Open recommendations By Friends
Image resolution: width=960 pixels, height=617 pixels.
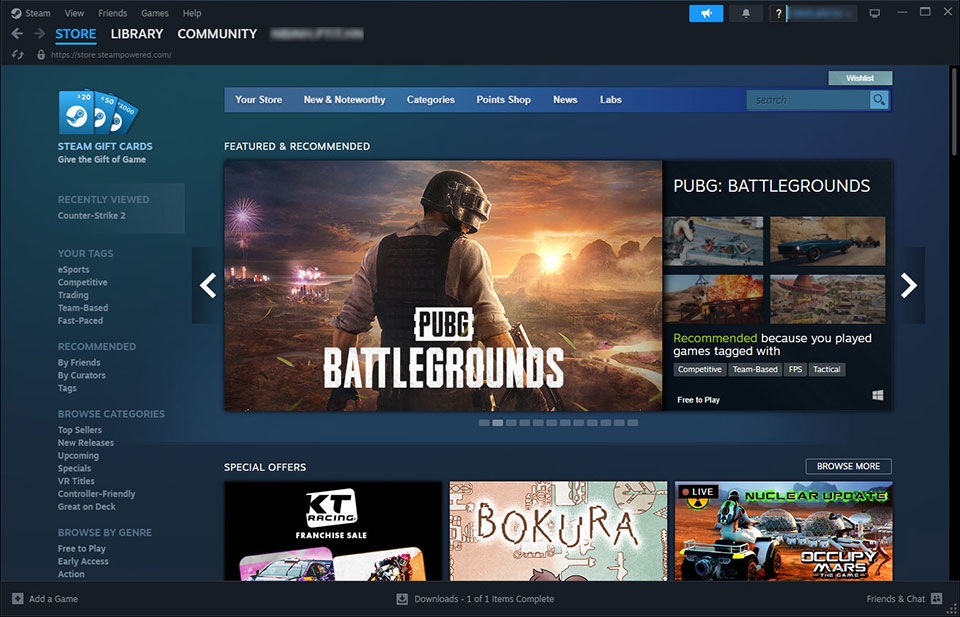79,362
